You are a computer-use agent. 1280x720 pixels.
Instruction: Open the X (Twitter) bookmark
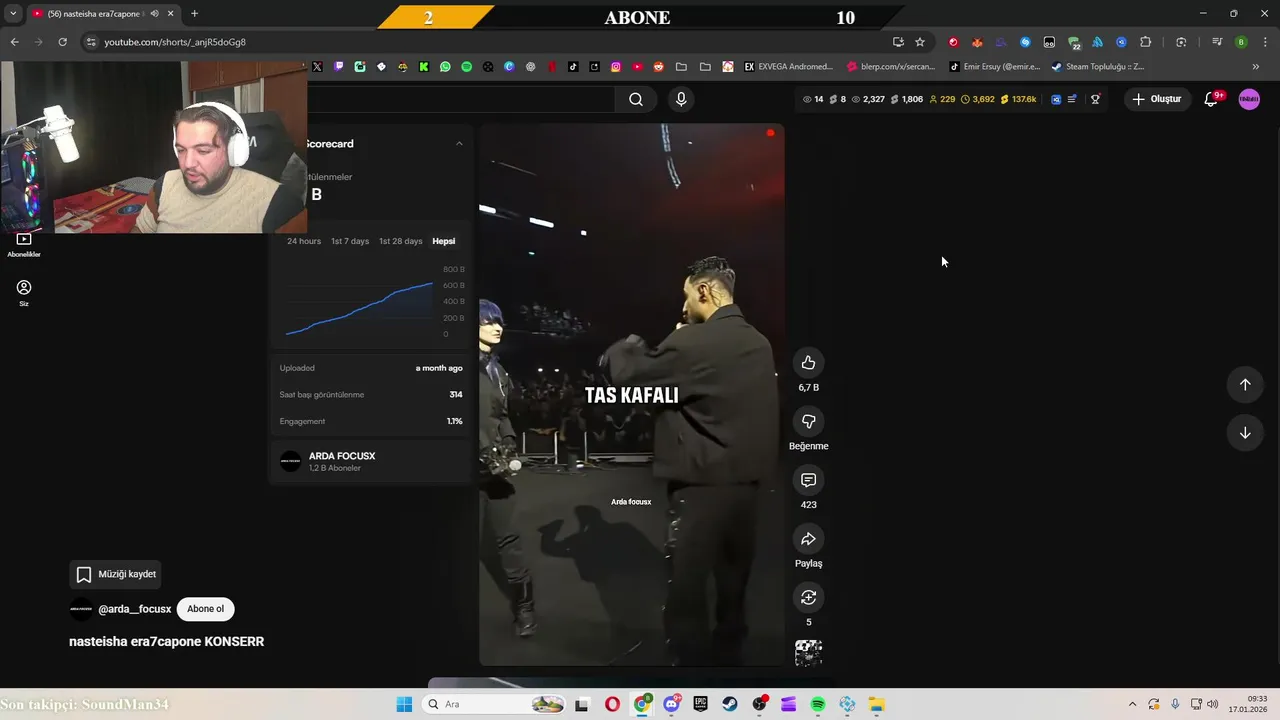[x=317, y=67]
